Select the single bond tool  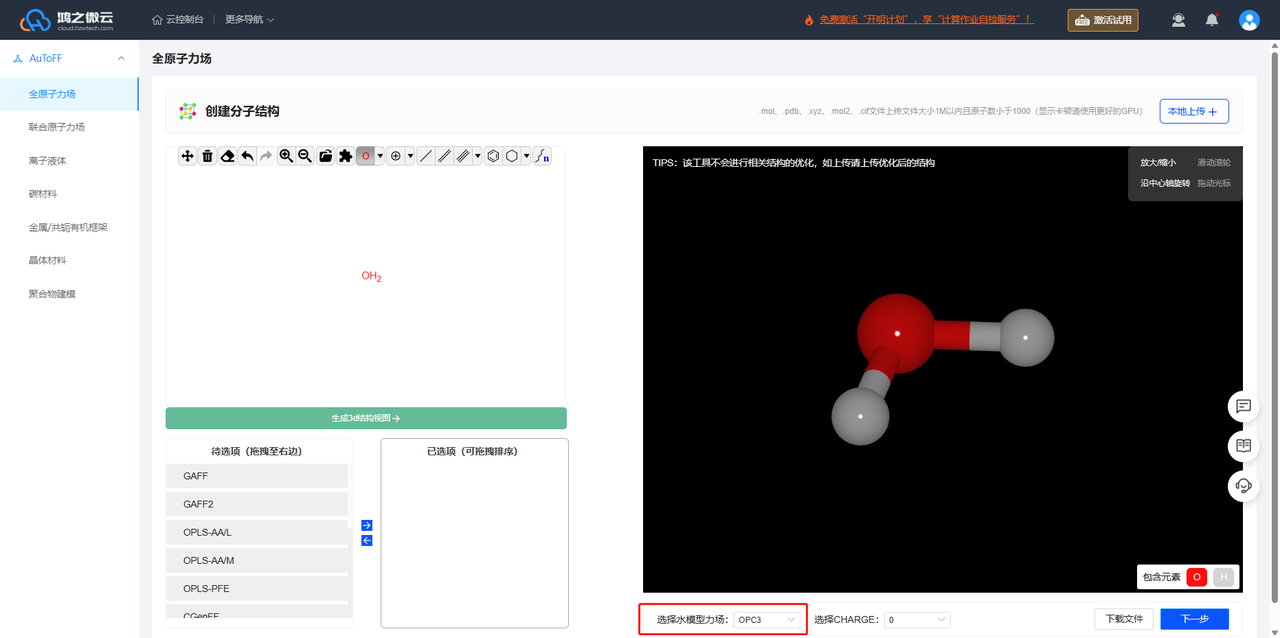[x=425, y=156]
